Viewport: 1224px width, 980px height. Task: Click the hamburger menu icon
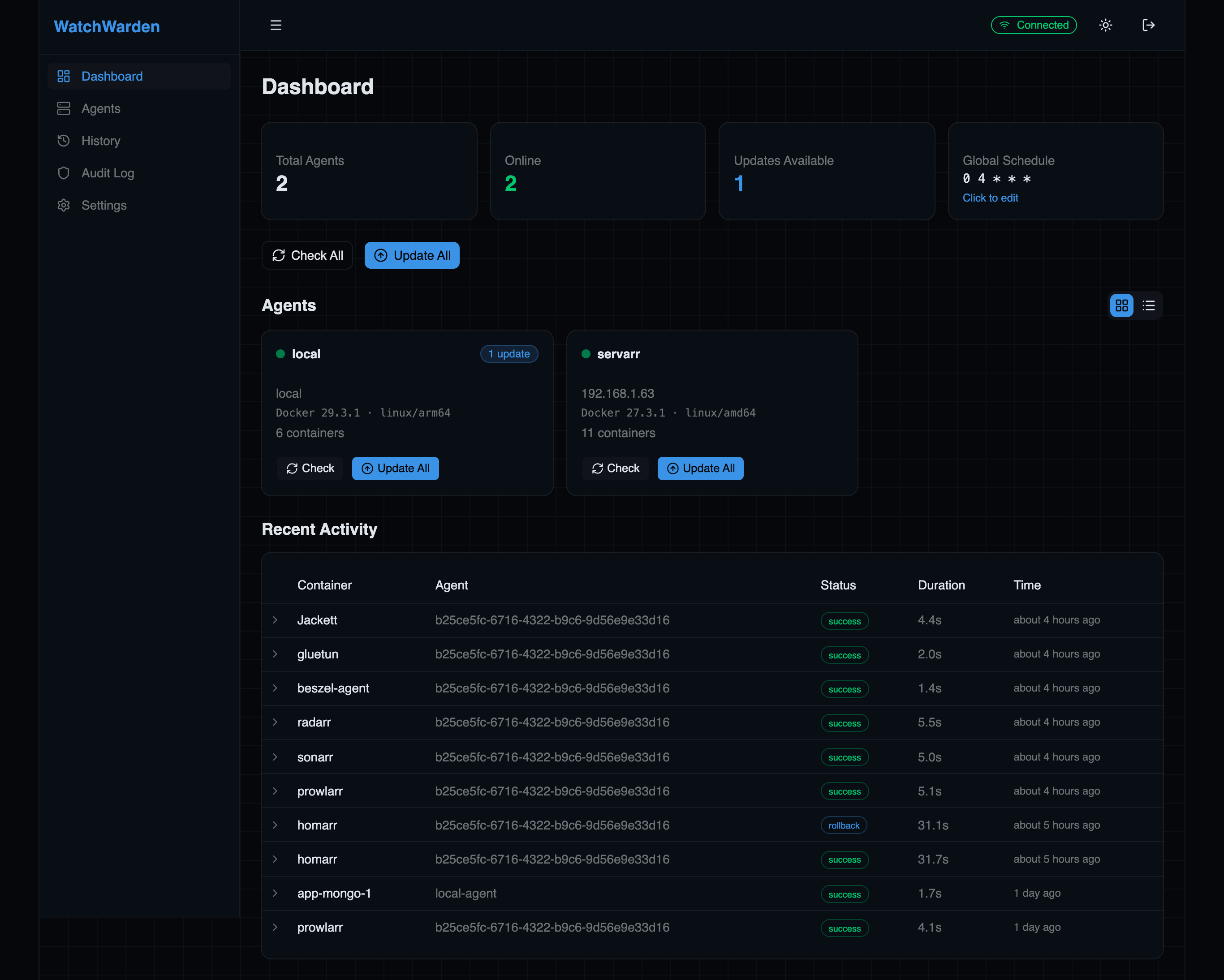[x=276, y=25]
